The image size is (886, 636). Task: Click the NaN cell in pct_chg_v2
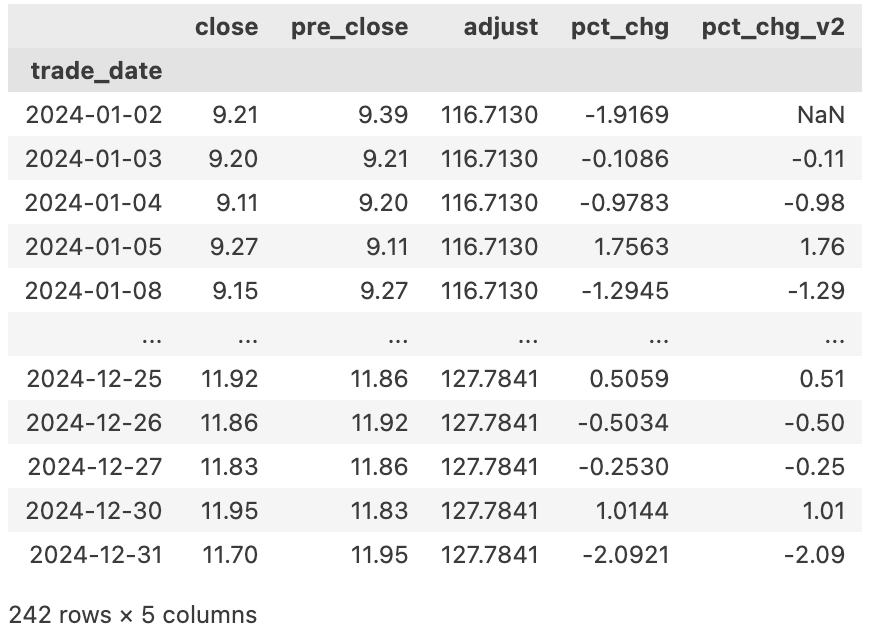coord(820,115)
